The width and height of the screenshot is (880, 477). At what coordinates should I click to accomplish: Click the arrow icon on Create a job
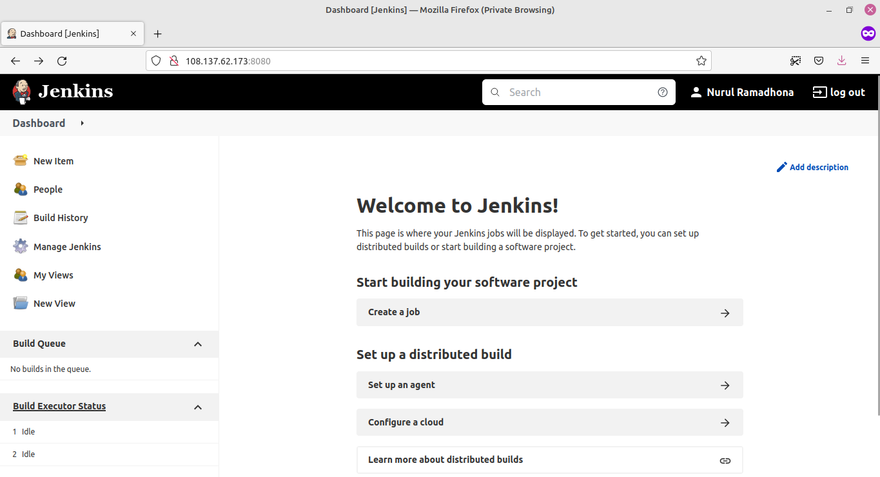725,313
